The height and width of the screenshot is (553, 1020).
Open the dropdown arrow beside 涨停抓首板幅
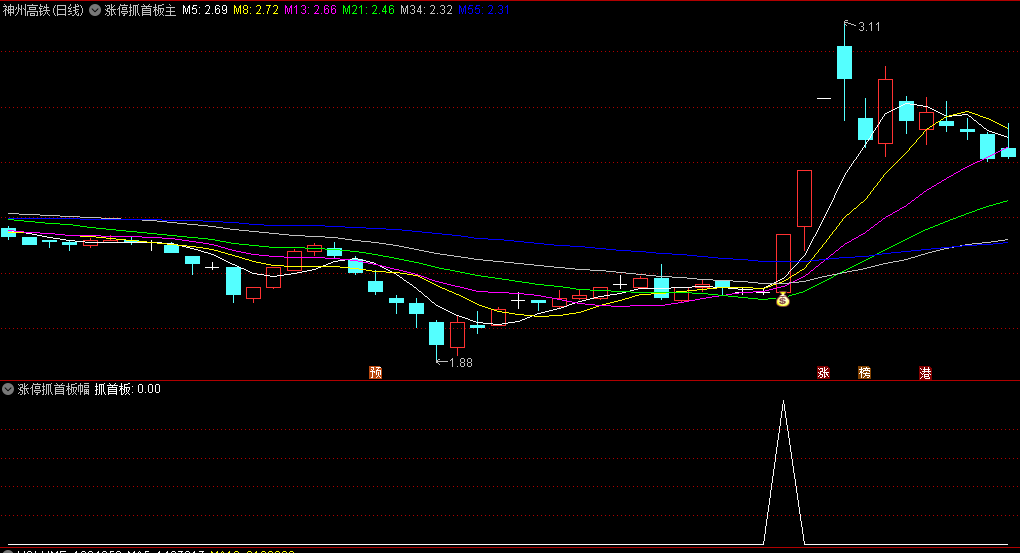coord(8,390)
